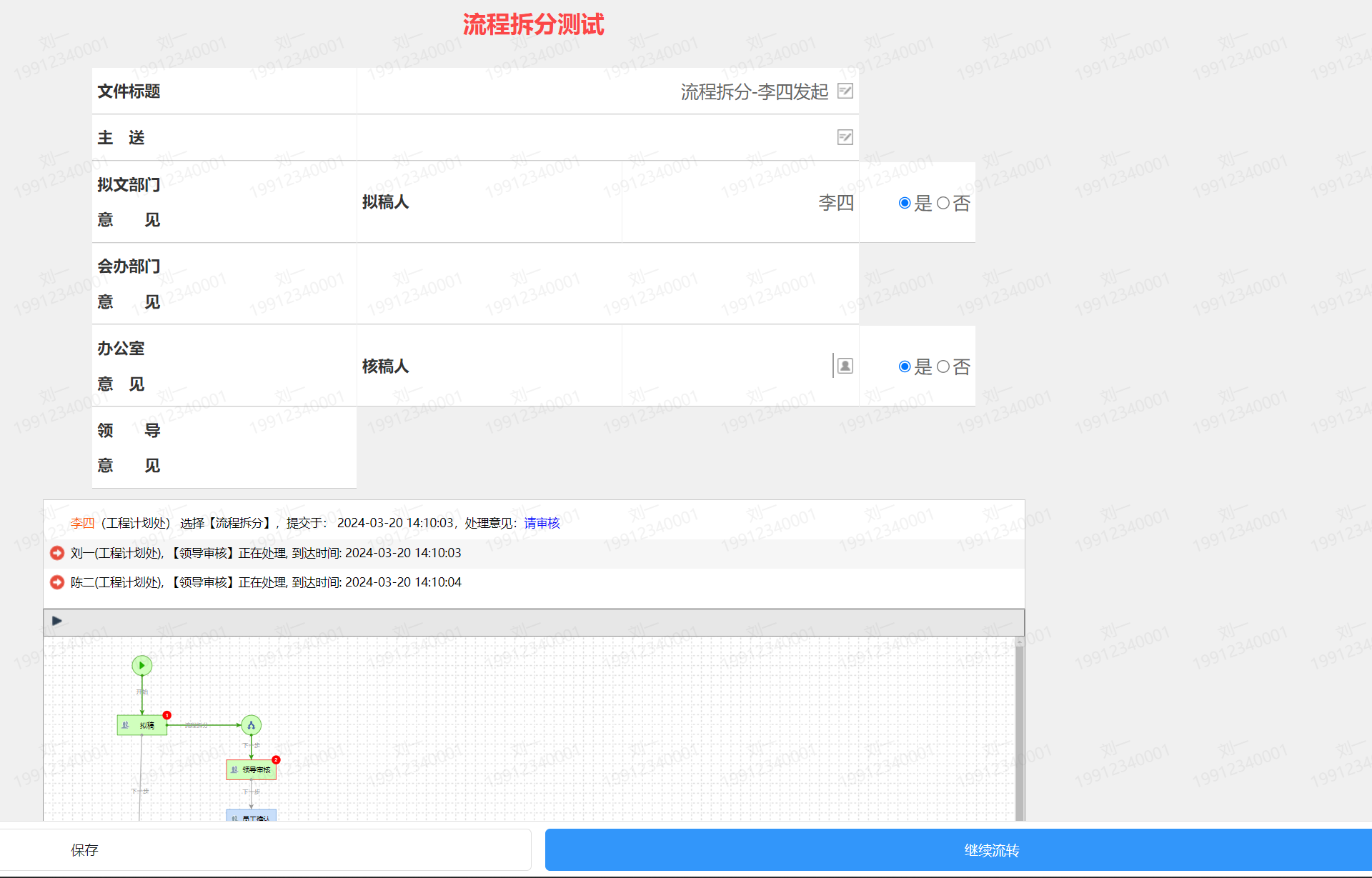This screenshot has width=1372, height=878.
Task: Click edit icon in 文件标题 field
Action: click(845, 91)
